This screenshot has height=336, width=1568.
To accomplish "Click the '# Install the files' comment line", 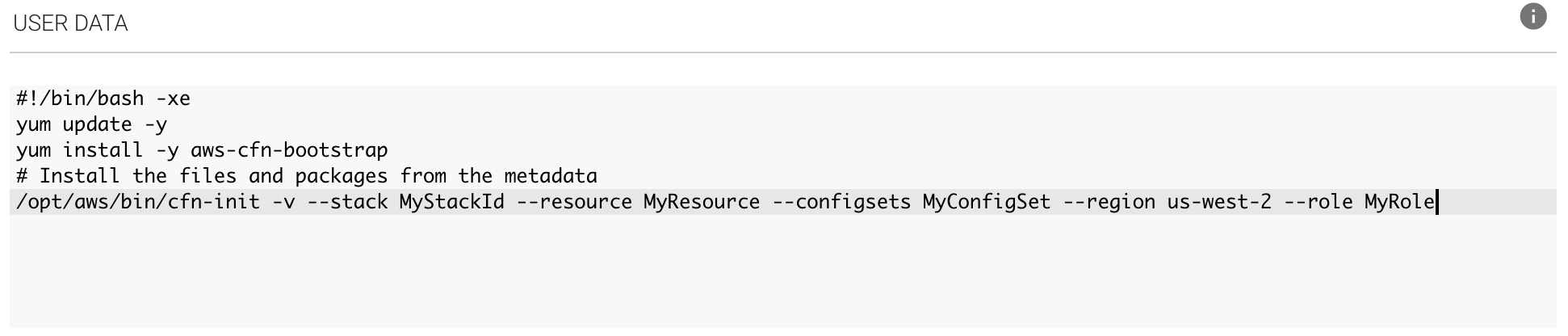I will tap(307, 176).
